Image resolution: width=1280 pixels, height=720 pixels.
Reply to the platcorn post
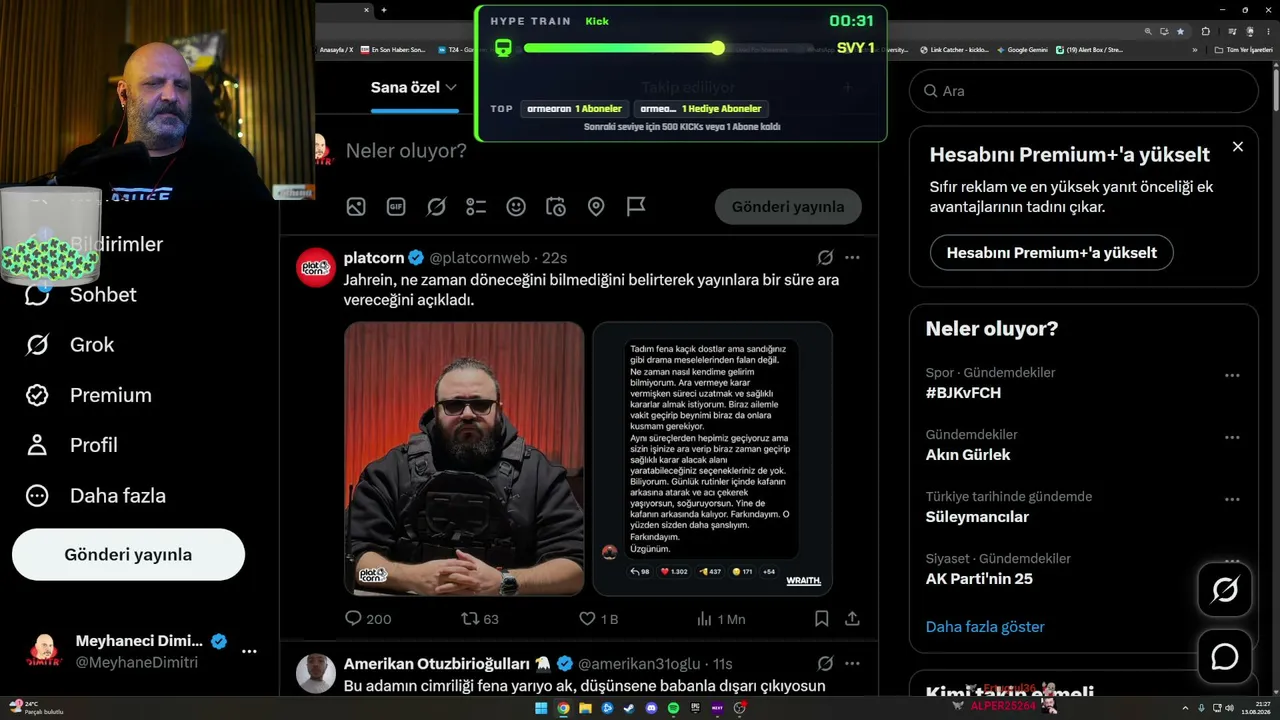coord(367,619)
